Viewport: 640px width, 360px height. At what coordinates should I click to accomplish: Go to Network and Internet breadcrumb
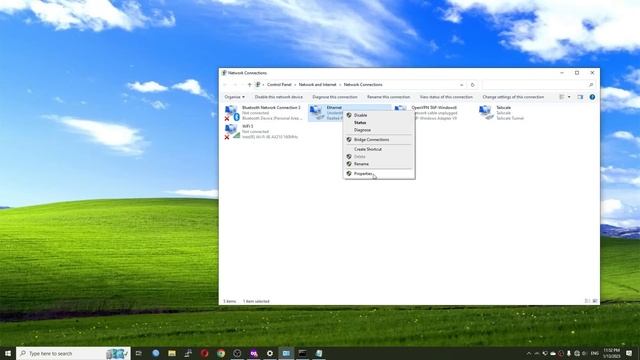pyautogui.click(x=318, y=85)
